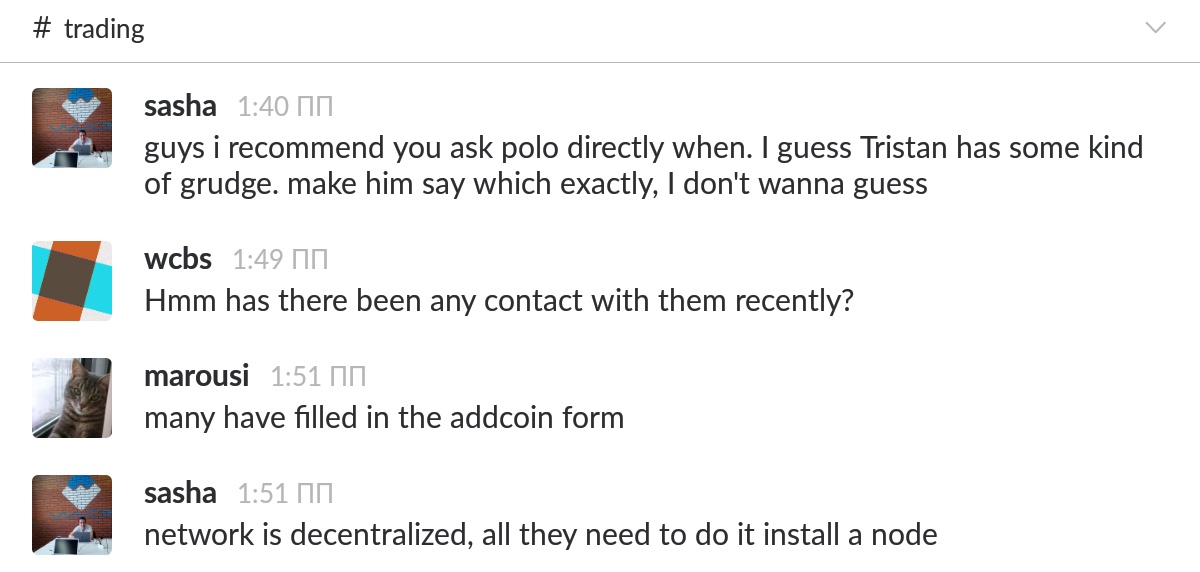The image size is (1200, 572).
Task: Click the 1:49 timestamp on wcbs's message
Action: coord(280,260)
